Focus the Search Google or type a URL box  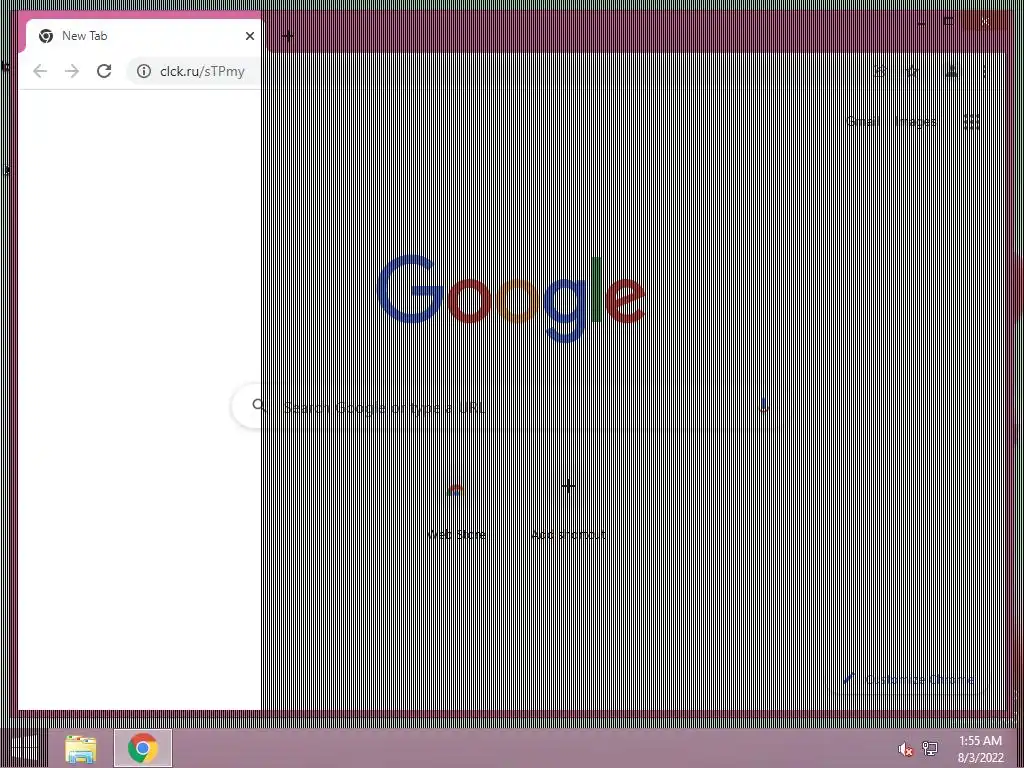tap(509, 407)
